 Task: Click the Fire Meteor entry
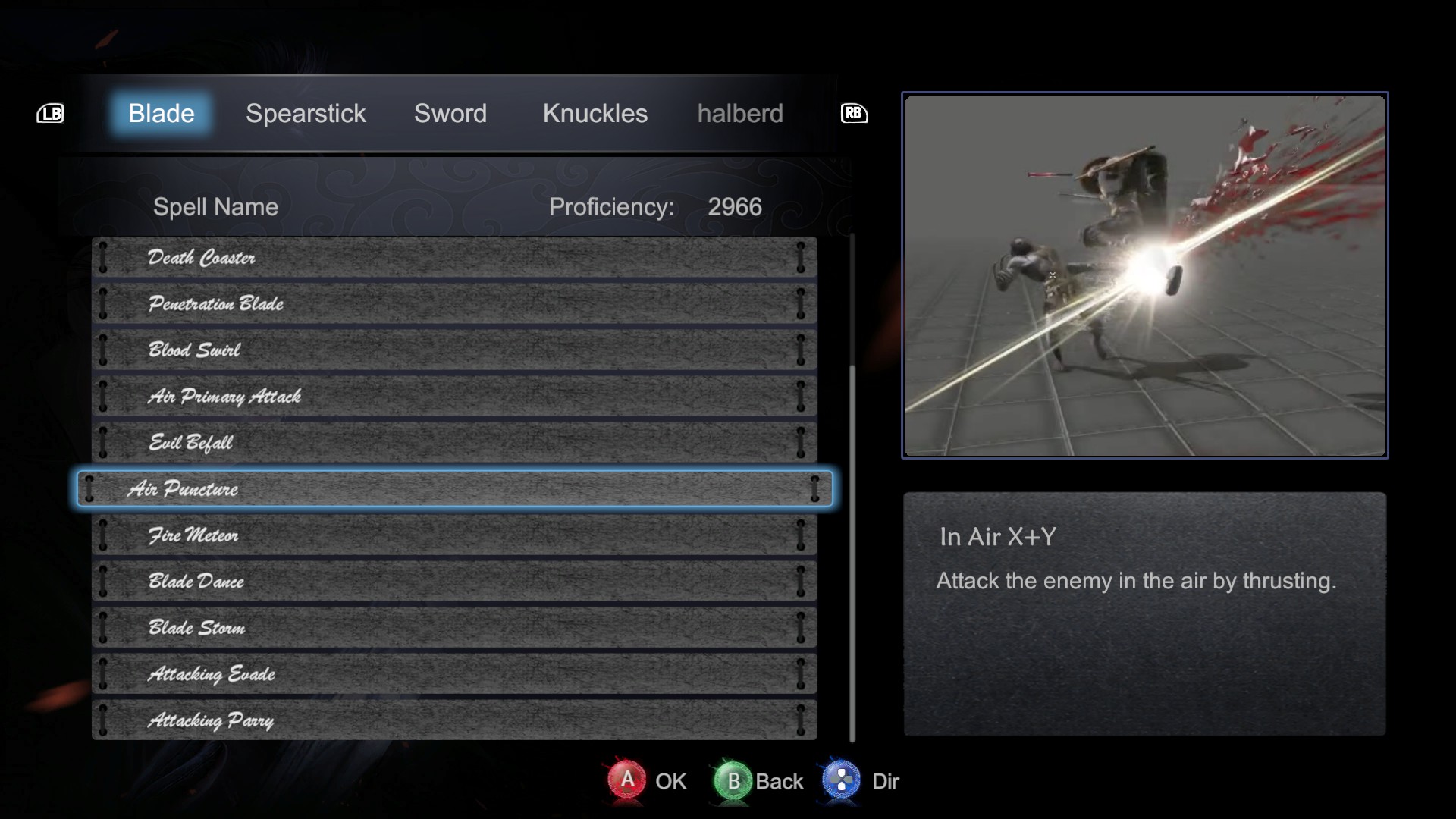pyautogui.click(x=453, y=535)
